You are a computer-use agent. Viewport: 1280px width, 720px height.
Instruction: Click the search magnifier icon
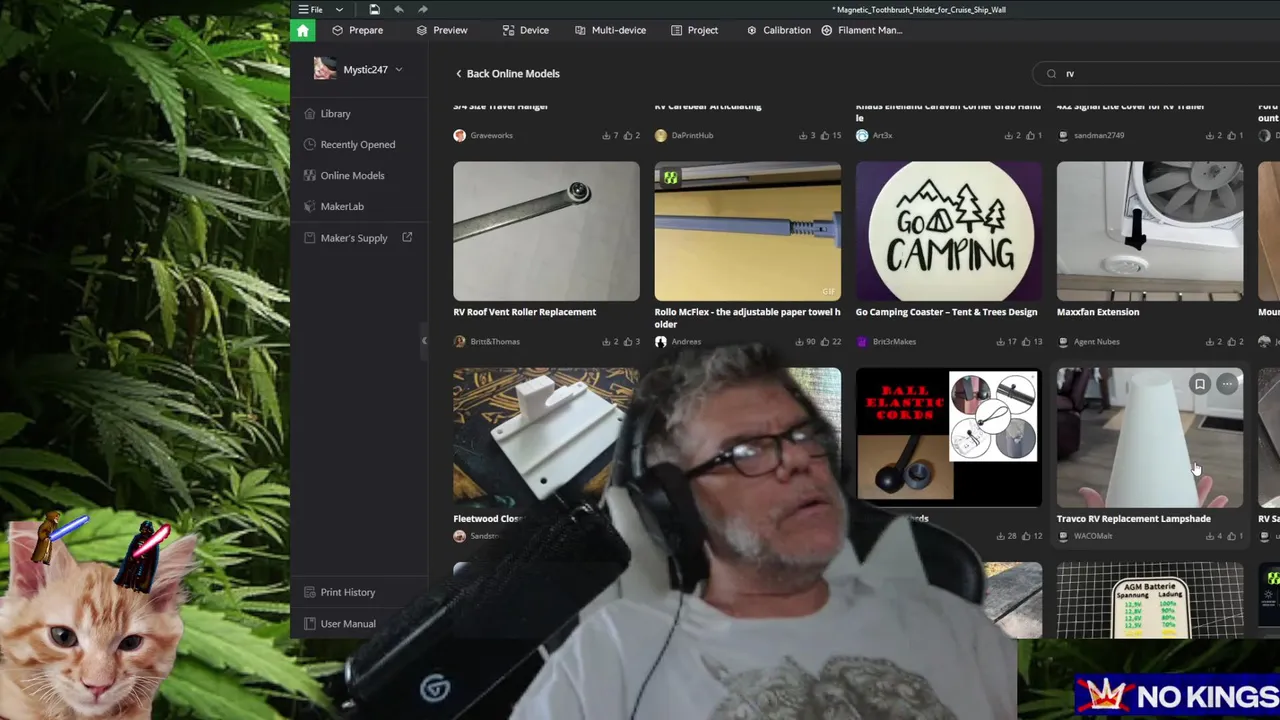[1051, 73]
